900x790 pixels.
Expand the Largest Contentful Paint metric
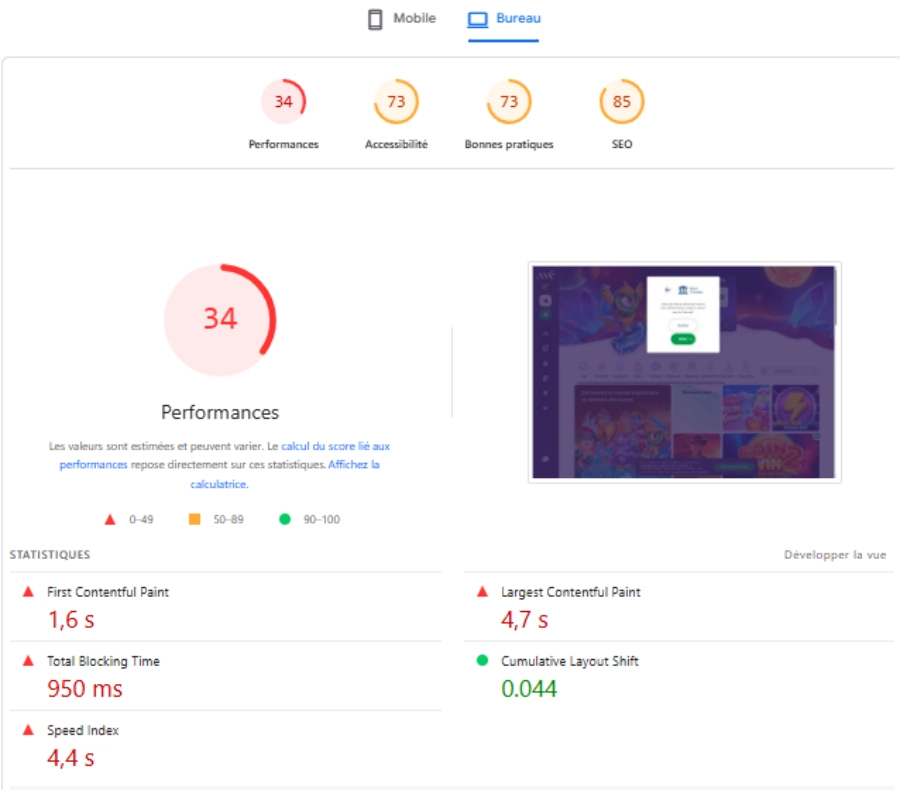tap(570, 592)
